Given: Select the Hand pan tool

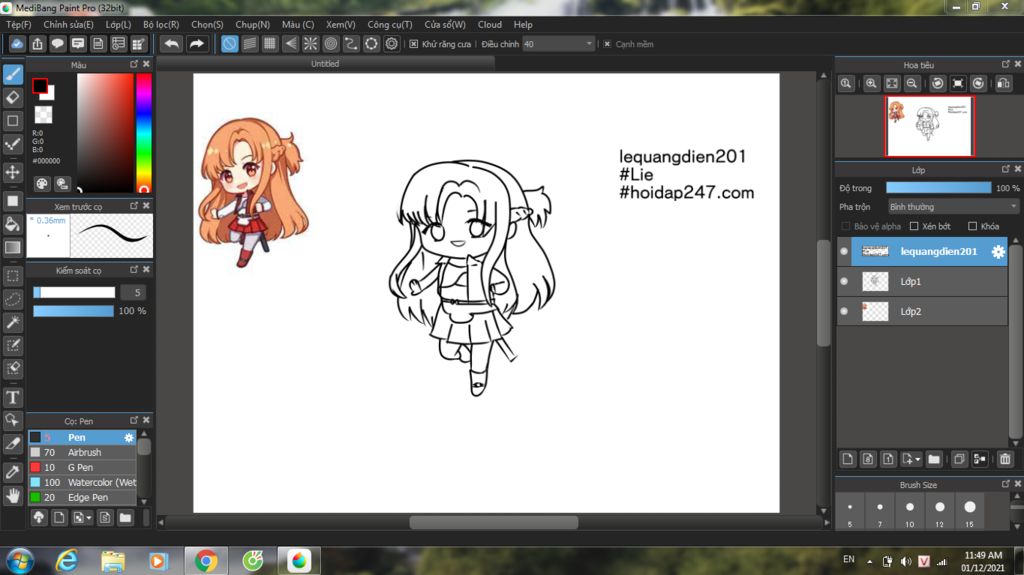Looking at the screenshot, I should tap(12, 496).
